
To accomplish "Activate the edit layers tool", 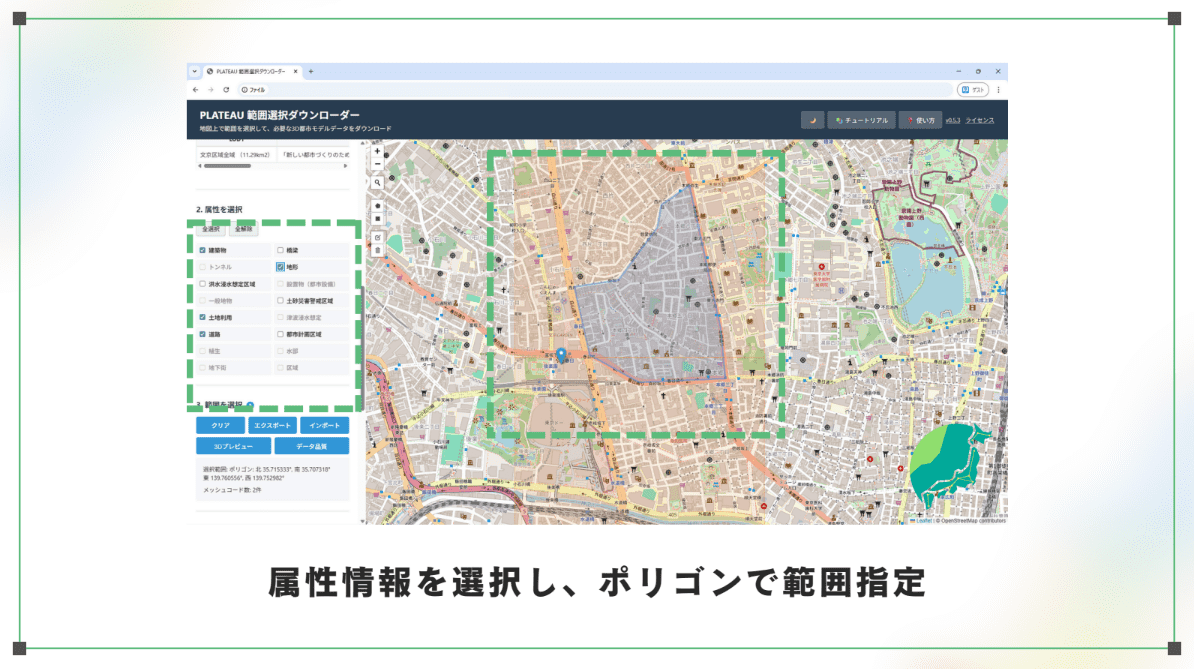I will pos(377,238).
